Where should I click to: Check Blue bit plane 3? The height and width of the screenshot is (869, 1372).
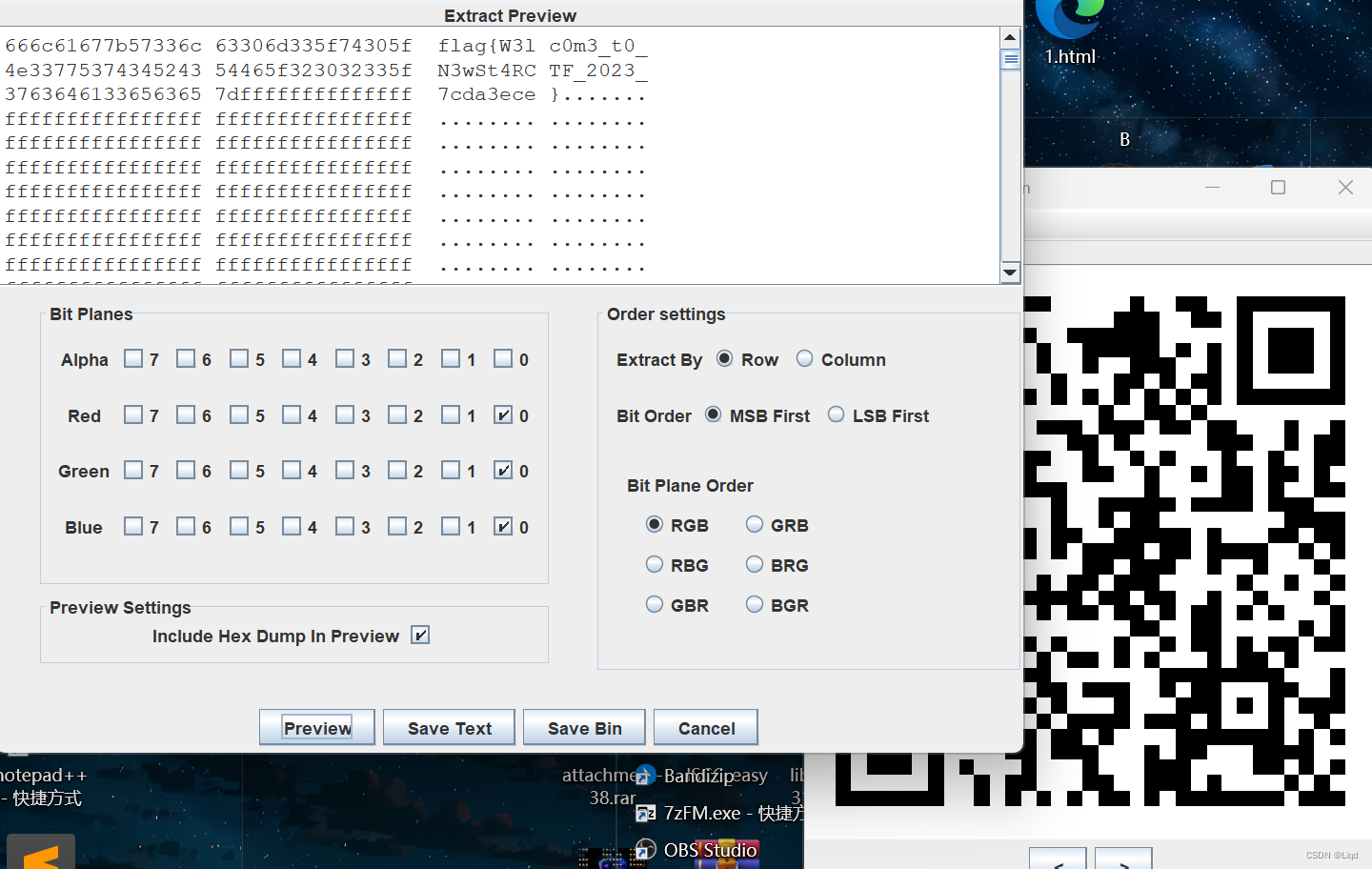tap(345, 527)
